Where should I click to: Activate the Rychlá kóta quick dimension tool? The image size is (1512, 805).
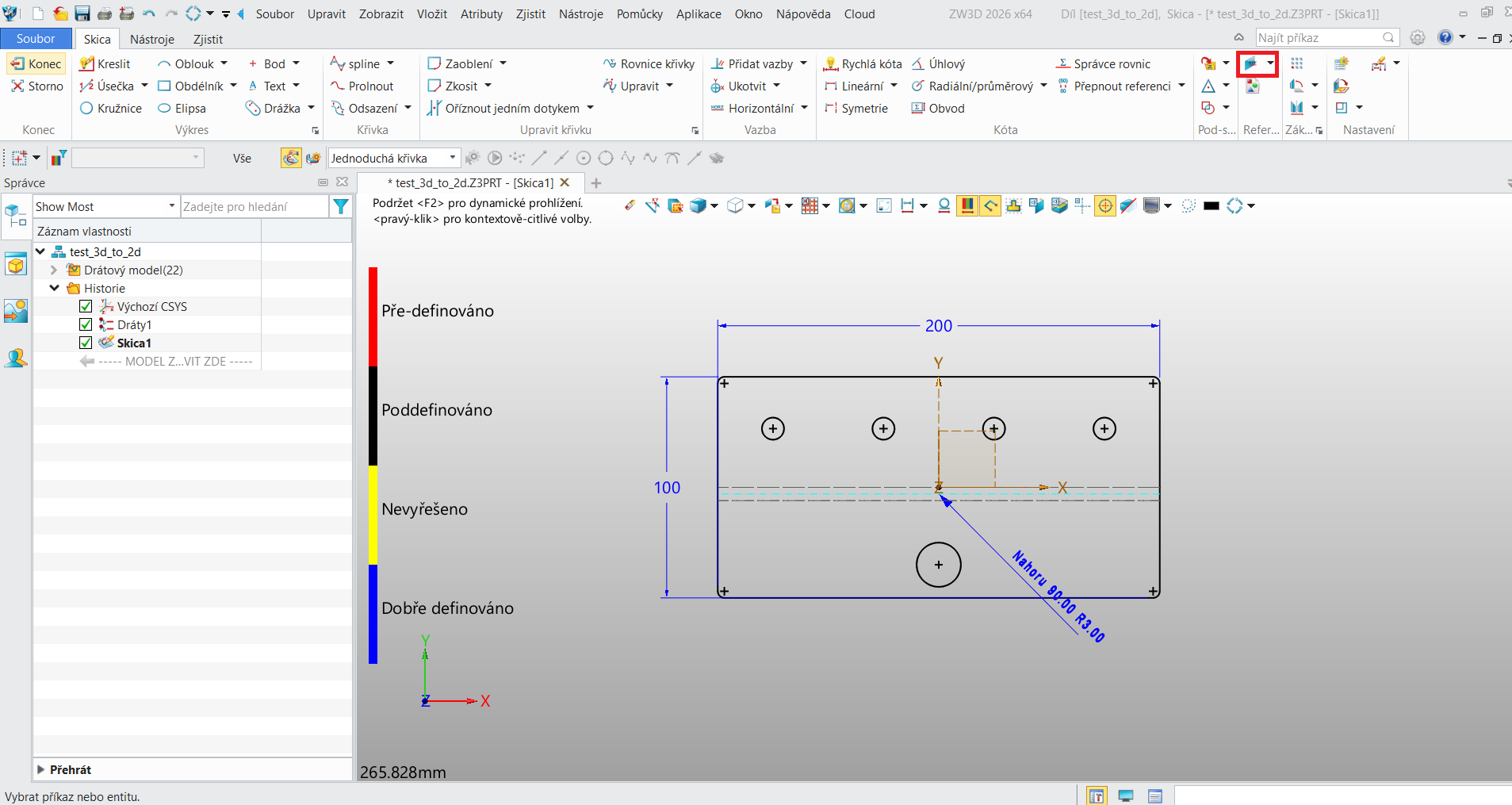863,63
